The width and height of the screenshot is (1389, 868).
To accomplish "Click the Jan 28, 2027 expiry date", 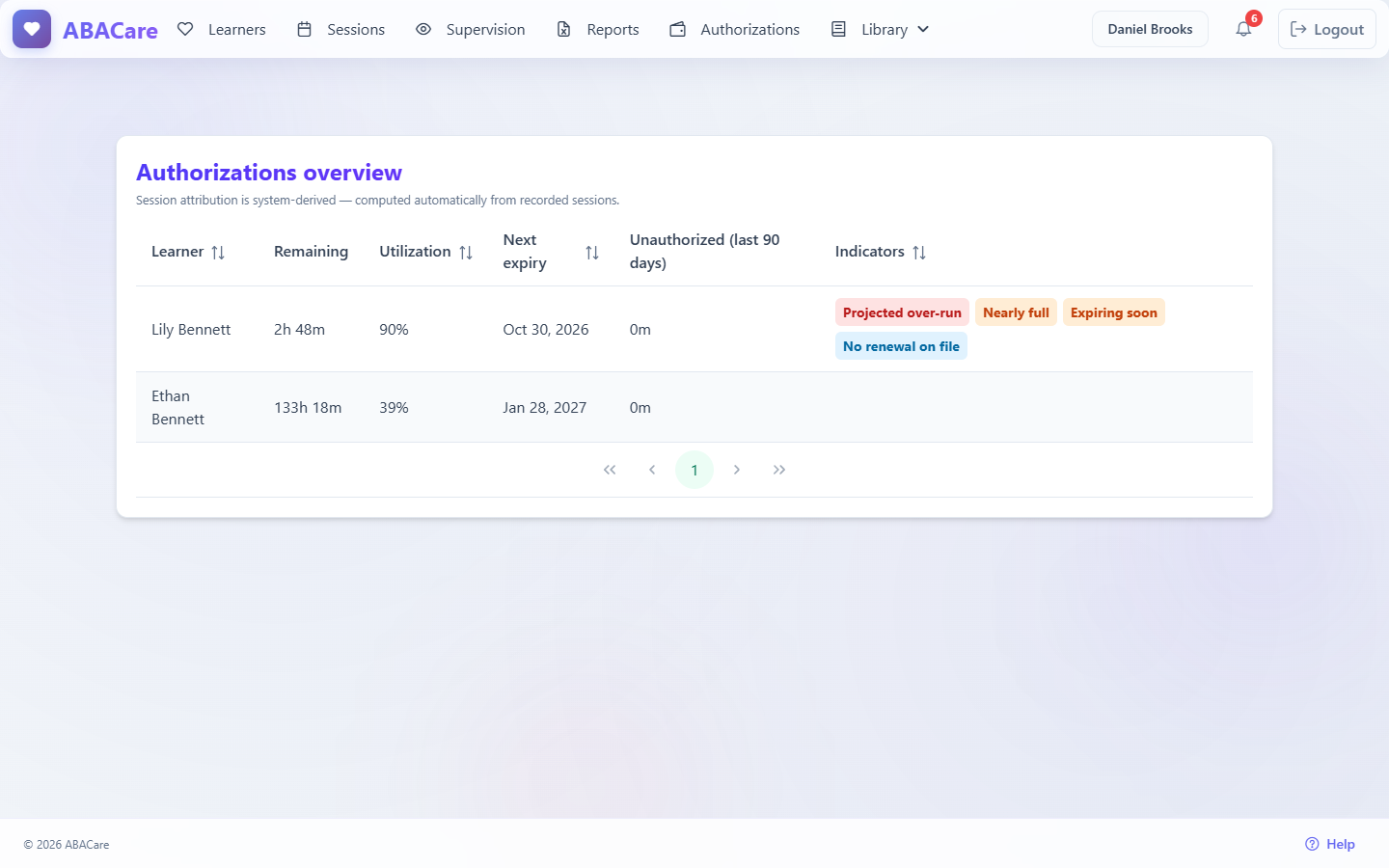I will click(545, 407).
